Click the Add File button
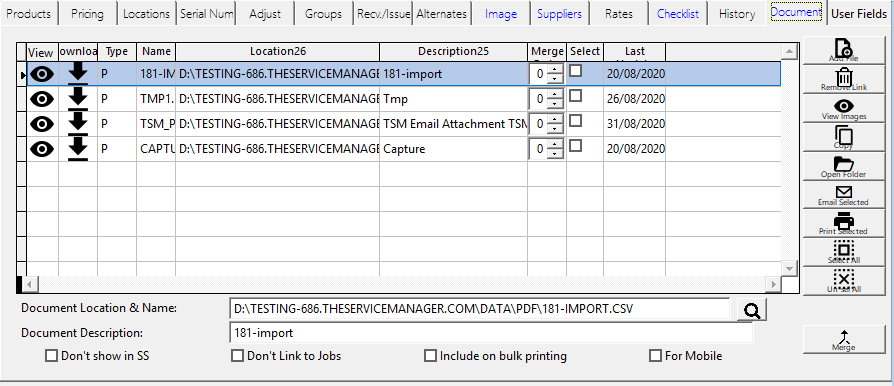Image resolution: width=894 pixels, height=386 pixels. (843, 50)
